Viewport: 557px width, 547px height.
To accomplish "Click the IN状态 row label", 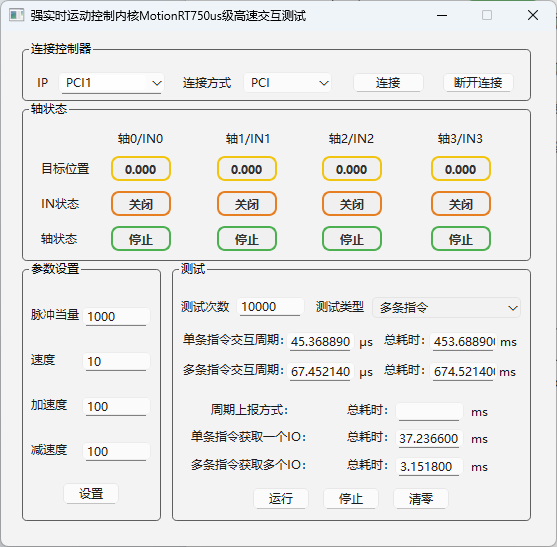I will 60,204.
